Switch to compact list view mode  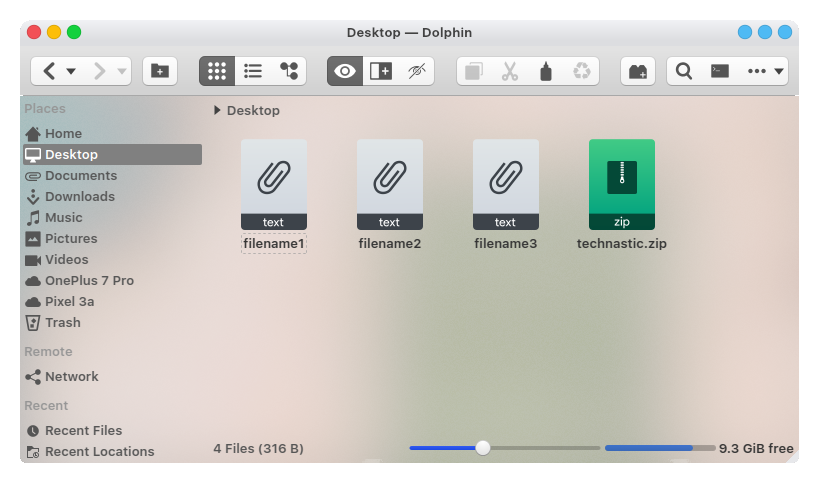click(253, 71)
